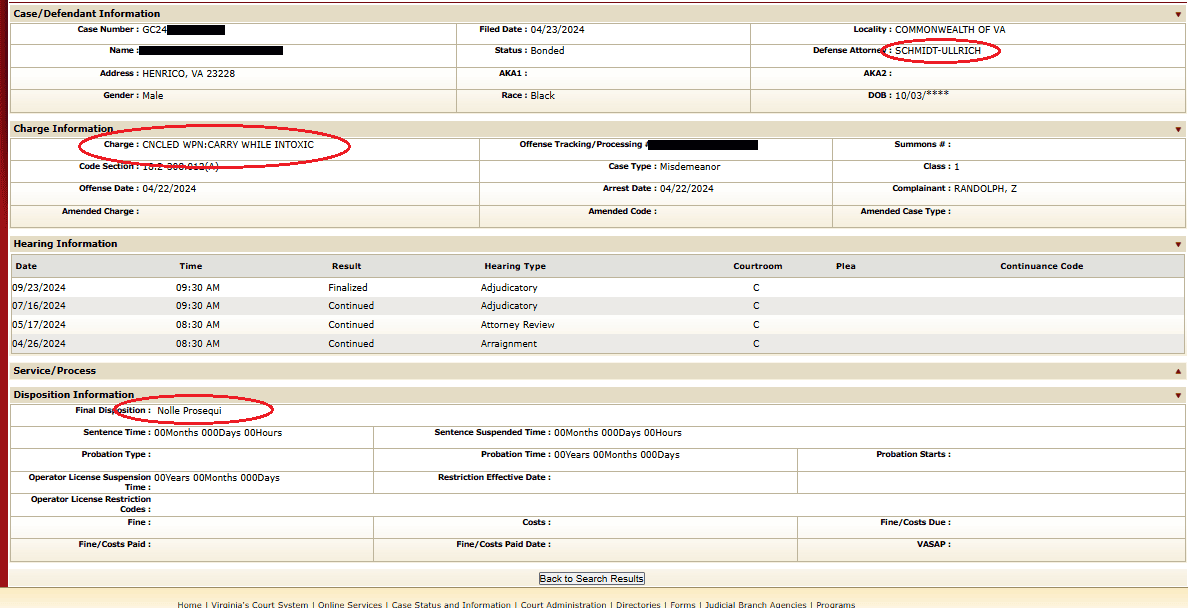
Task: Collapse the Case/Defendant Information section arrow
Action: [x=1179, y=14]
